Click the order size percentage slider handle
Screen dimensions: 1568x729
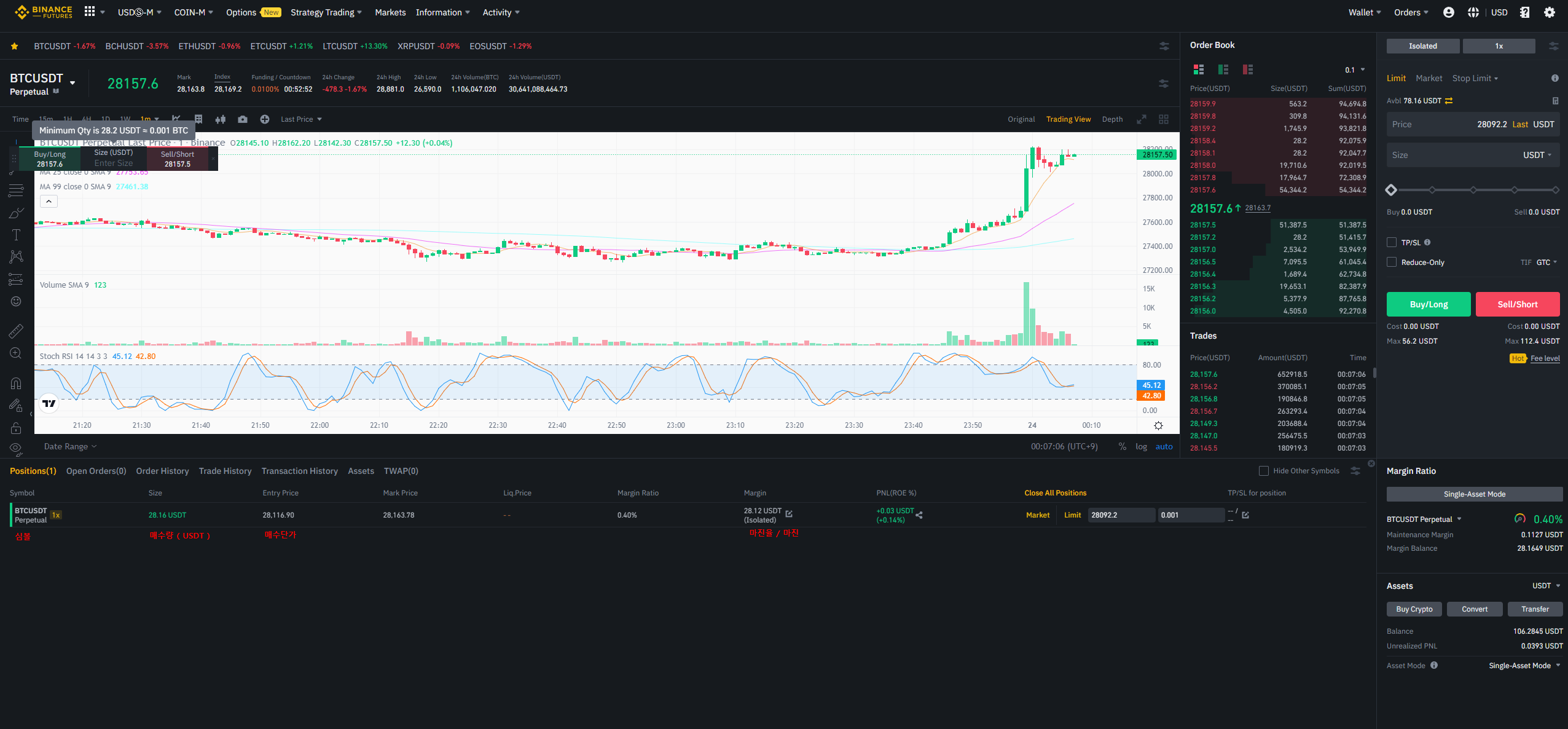click(1392, 190)
